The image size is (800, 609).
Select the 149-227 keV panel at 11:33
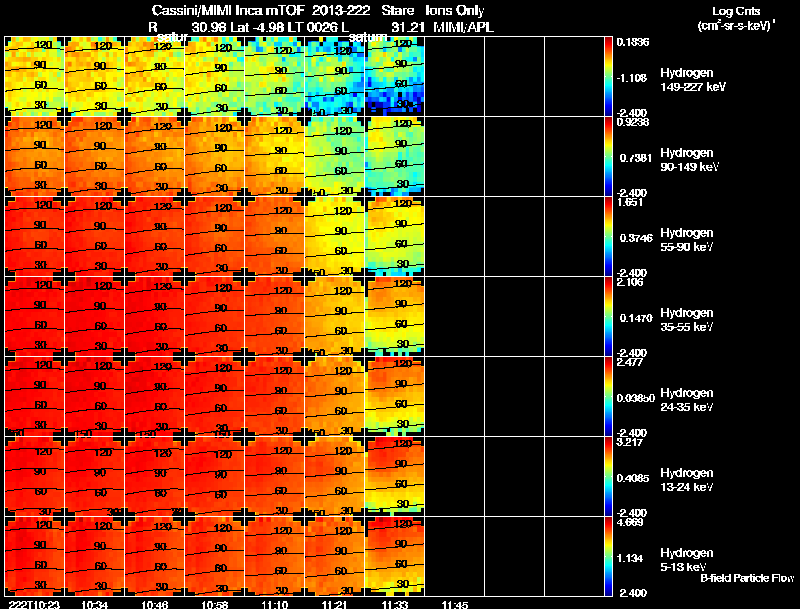point(394,77)
